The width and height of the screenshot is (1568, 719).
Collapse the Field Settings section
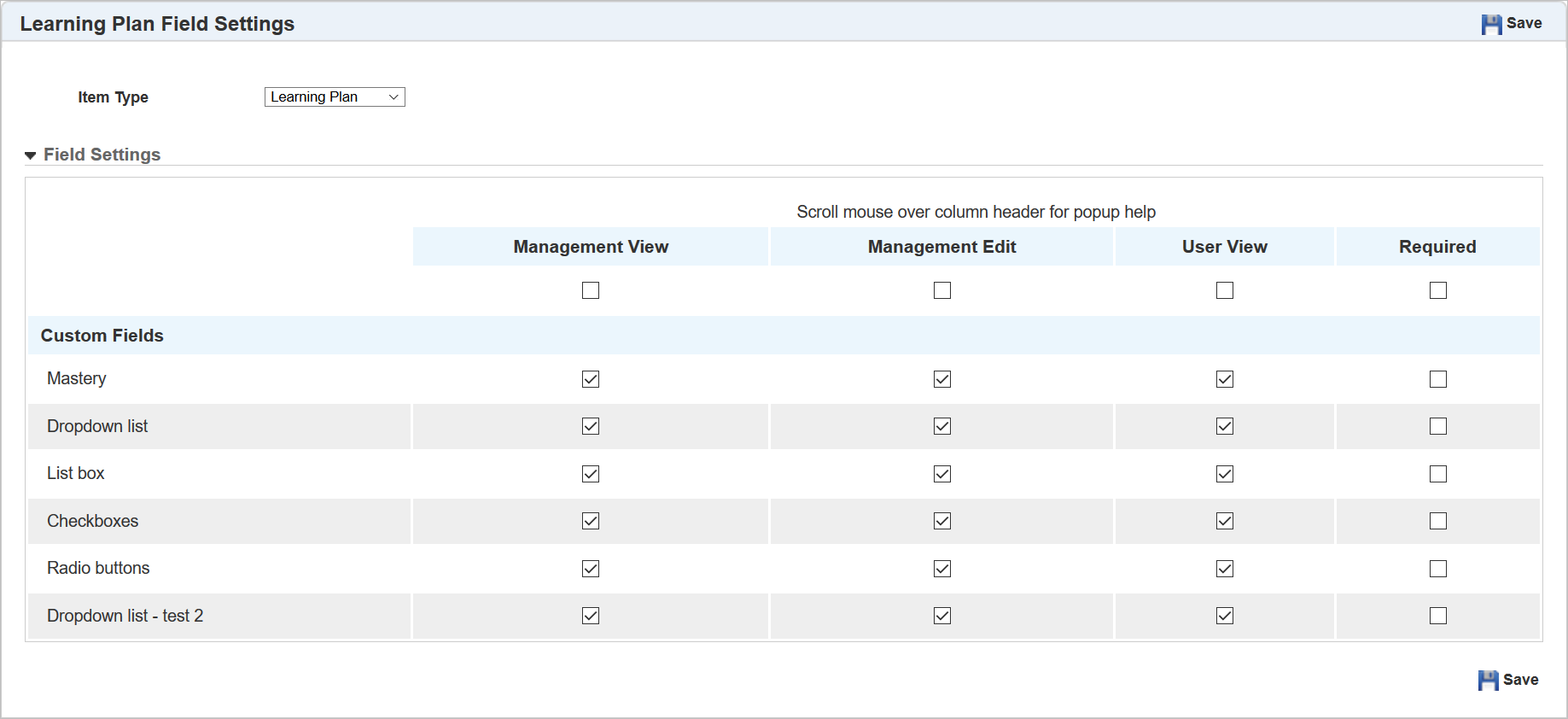31,155
